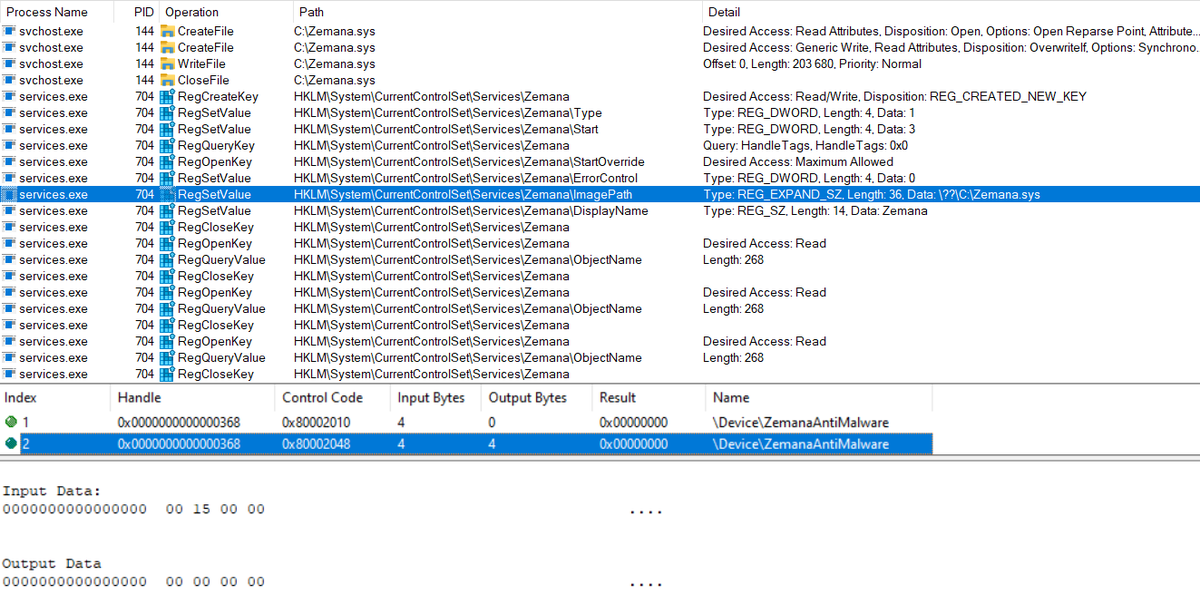The width and height of the screenshot is (1200, 614).
Task: Select the DisplayName RegSetValue row
Action: point(450,210)
